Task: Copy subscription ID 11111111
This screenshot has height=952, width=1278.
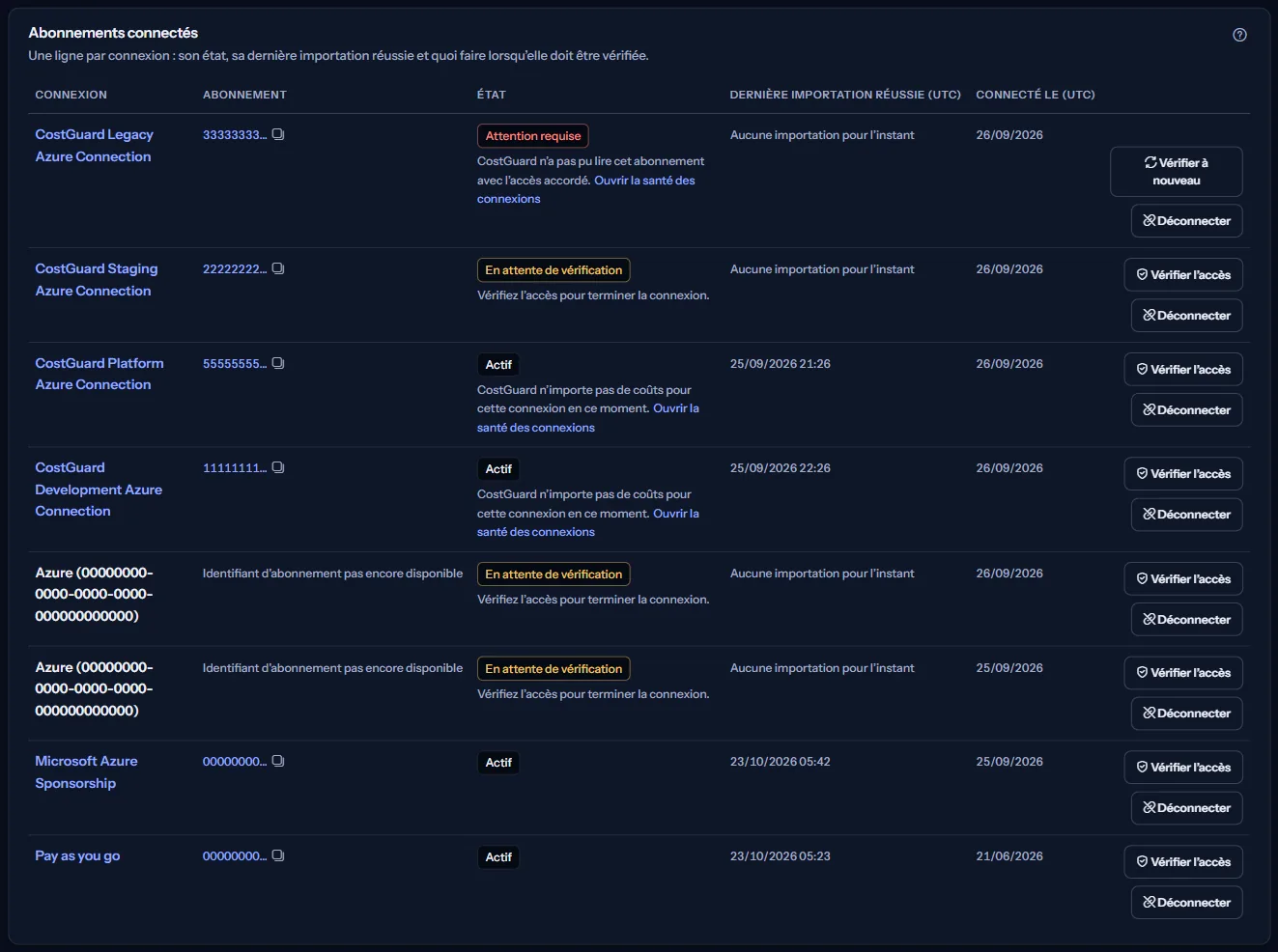Action: (278, 467)
